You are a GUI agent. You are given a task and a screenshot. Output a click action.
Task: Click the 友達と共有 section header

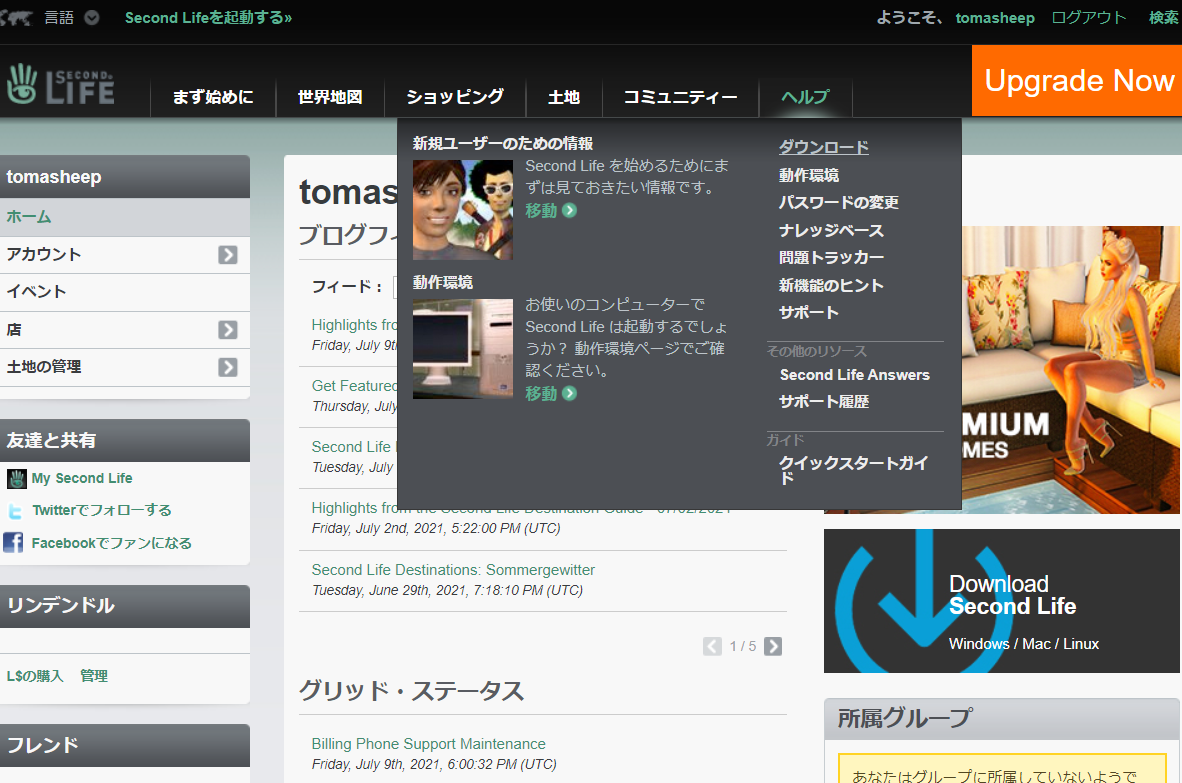pos(124,440)
